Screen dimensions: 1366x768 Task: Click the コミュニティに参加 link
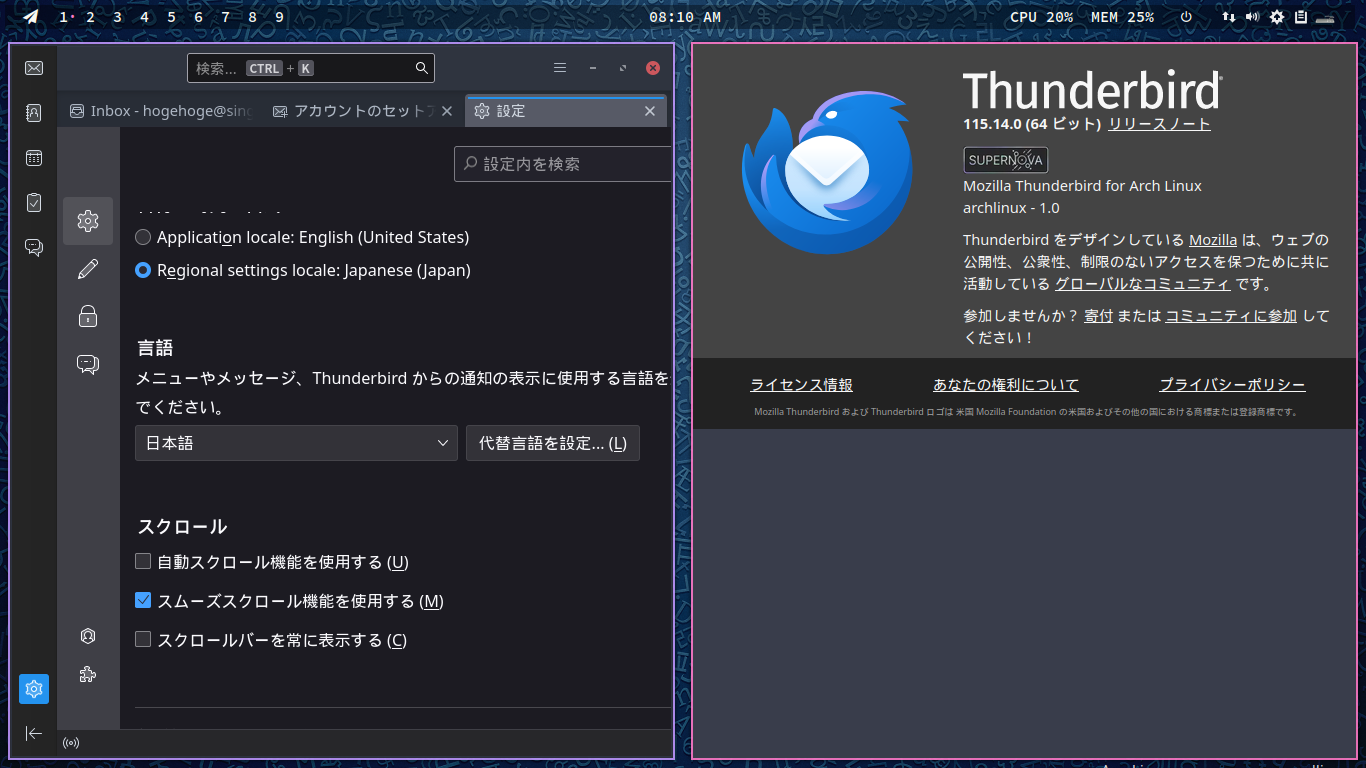1231,316
